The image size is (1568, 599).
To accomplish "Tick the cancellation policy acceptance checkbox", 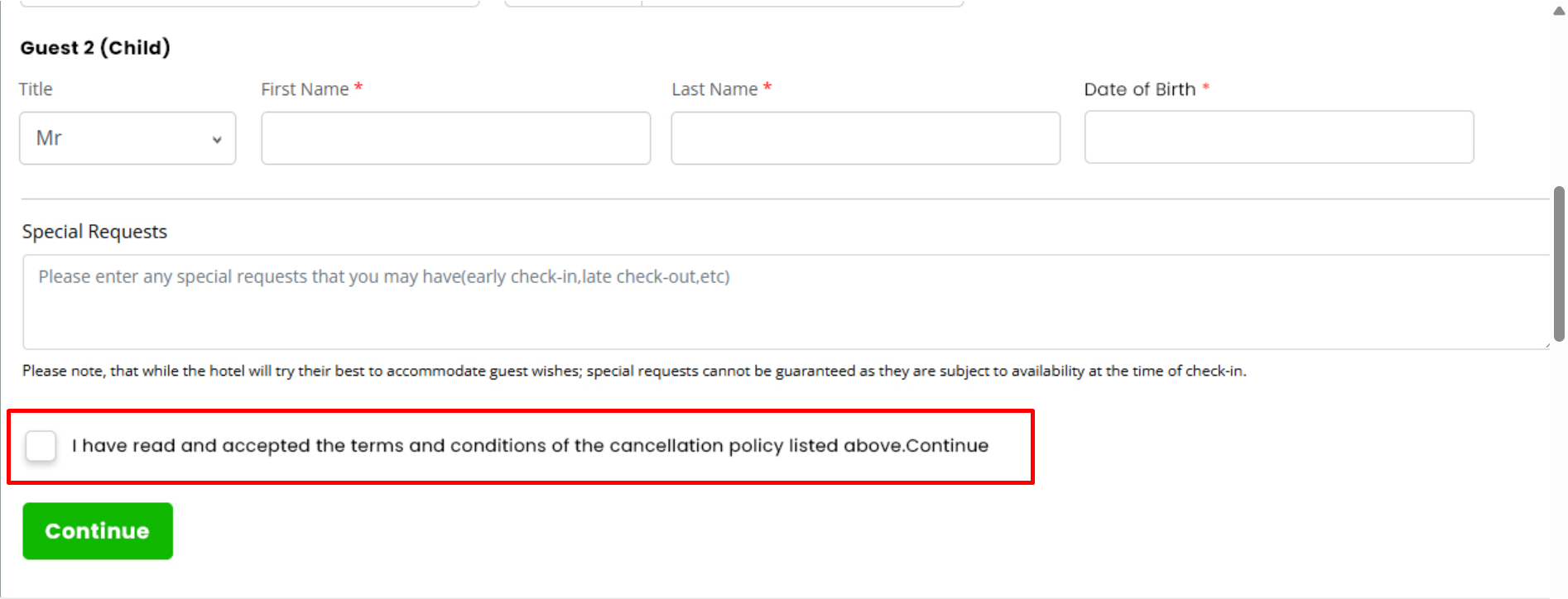I will coord(41,445).
